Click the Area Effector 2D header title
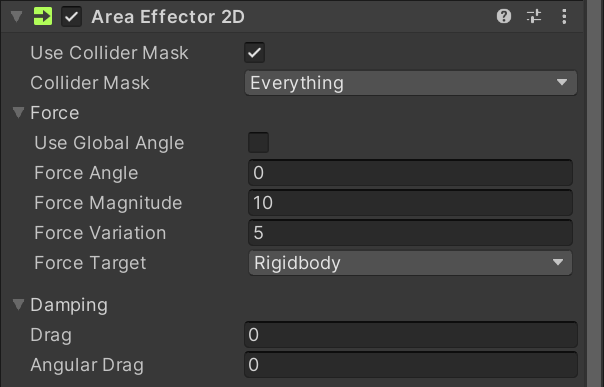Image resolution: width=604 pixels, height=387 pixels. pos(168,17)
